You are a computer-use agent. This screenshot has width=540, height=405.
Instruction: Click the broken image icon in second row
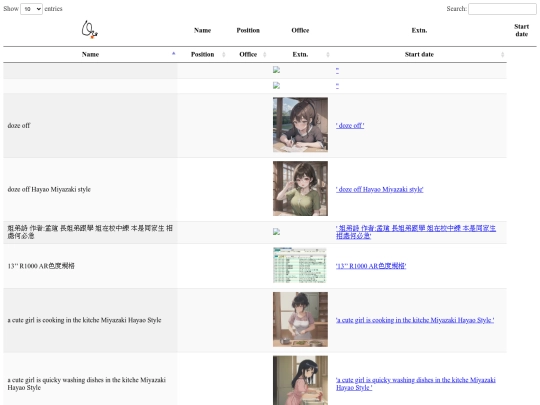[276, 85]
